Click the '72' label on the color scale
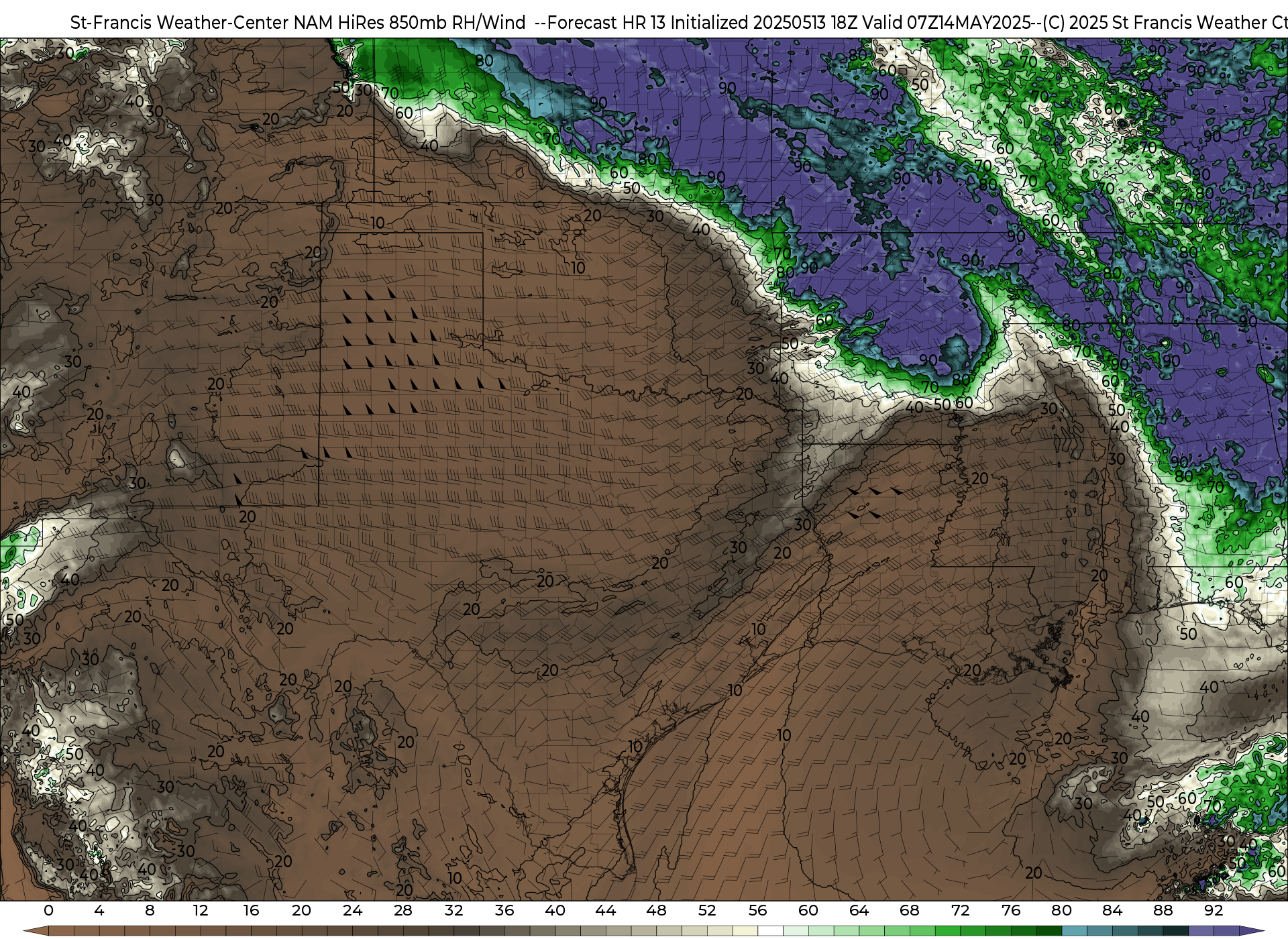1288x939 pixels. click(960, 910)
